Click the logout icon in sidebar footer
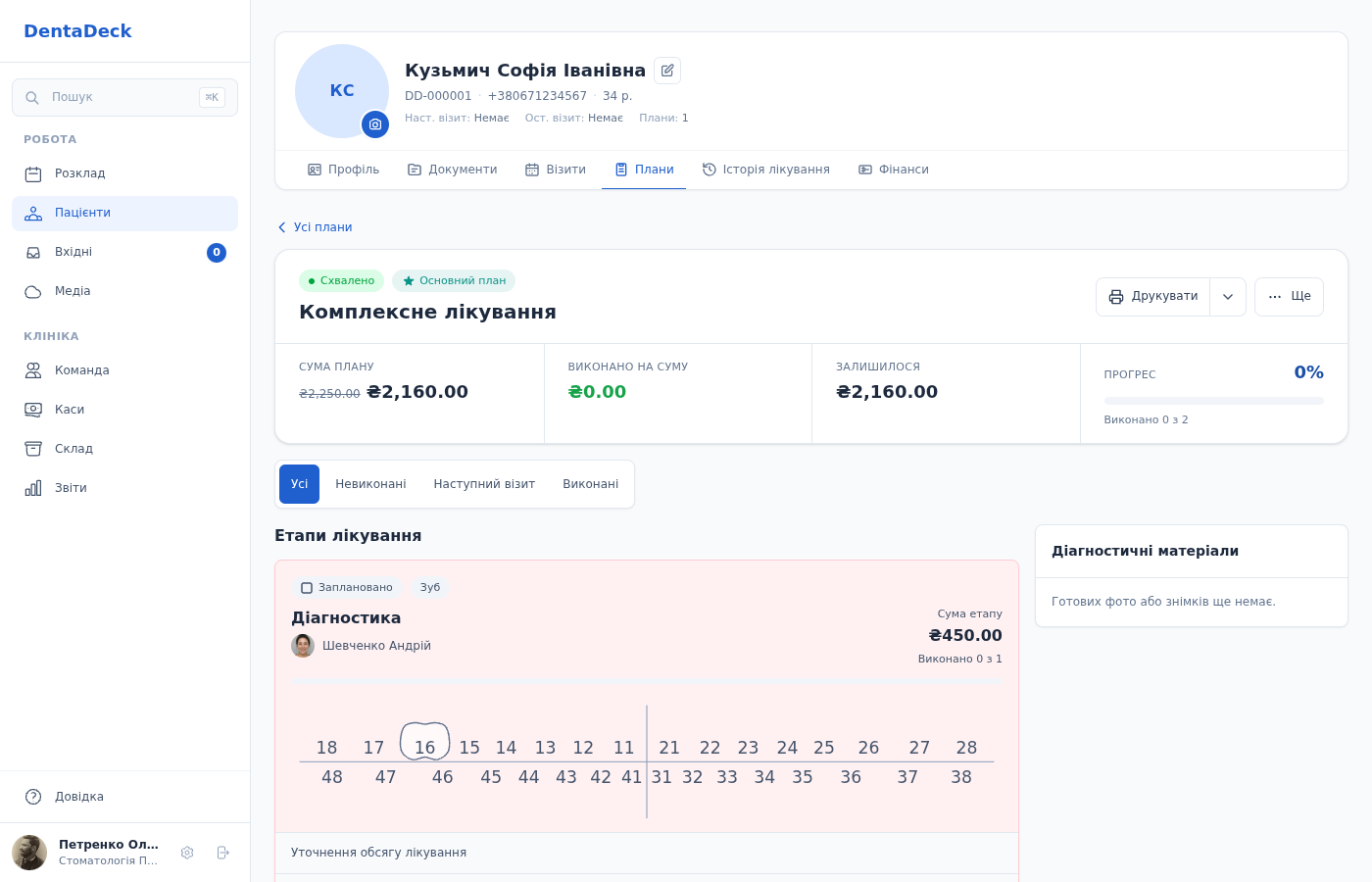1372x882 pixels. 222,853
